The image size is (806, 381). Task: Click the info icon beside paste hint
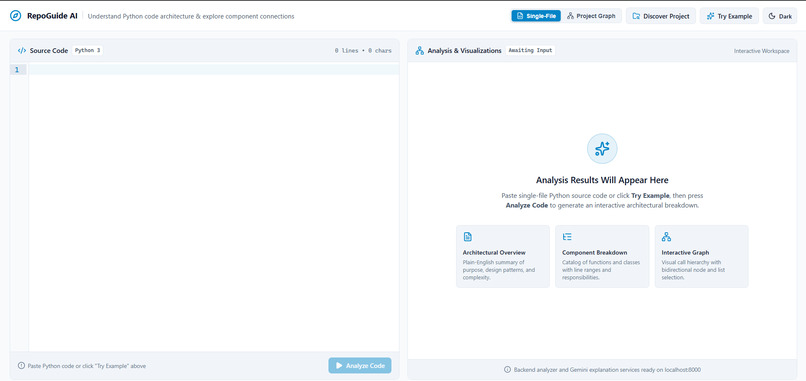[x=21, y=366]
